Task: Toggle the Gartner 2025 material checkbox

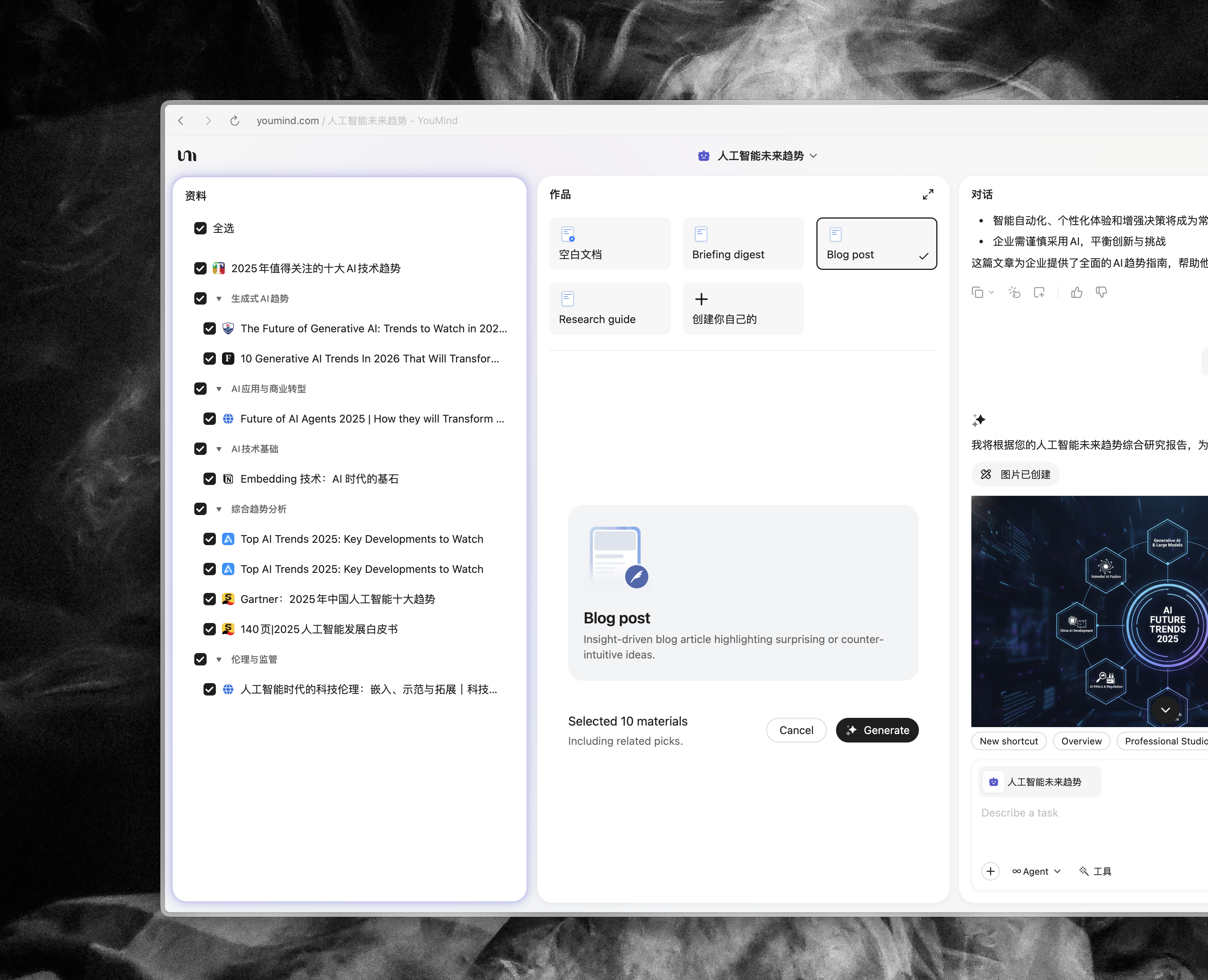Action: [x=209, y=599]
